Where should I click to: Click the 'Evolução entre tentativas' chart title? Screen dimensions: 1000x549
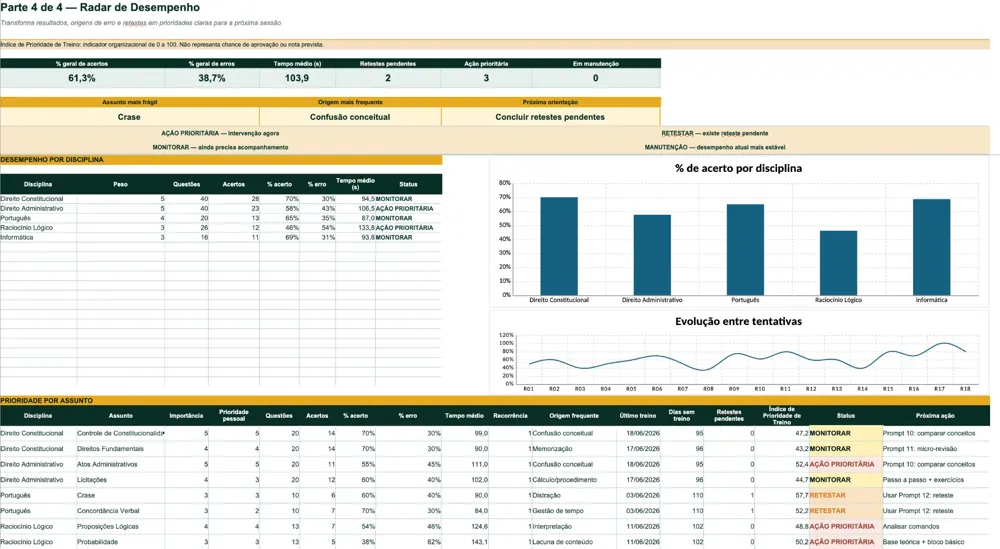(x=739, y=321)
